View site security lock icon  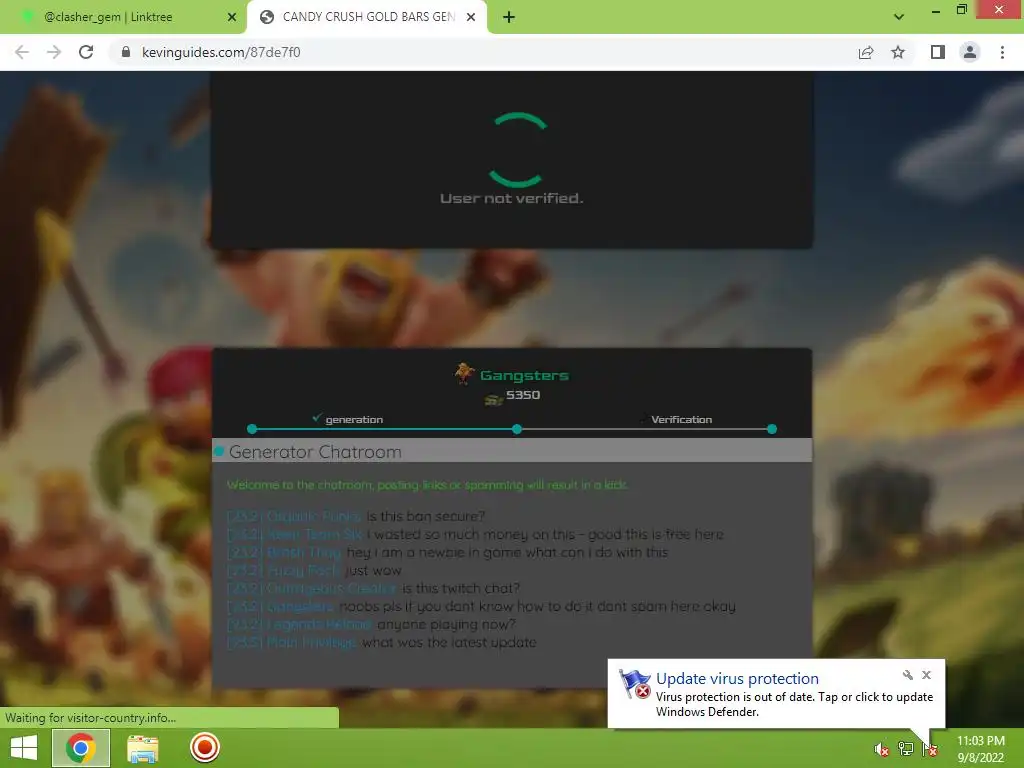pos(126,52)
